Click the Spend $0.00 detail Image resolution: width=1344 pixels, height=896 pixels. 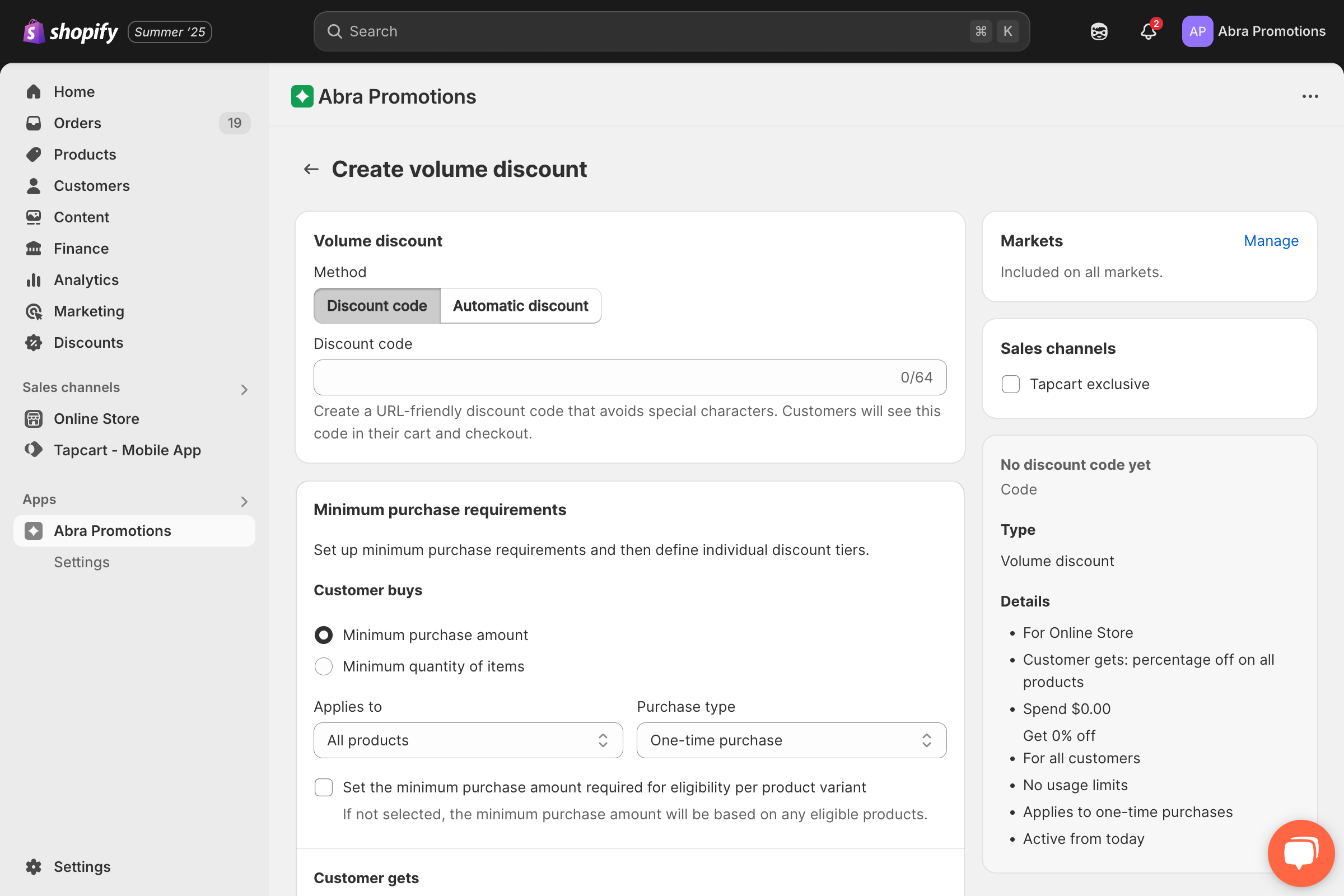[1066, 709]
